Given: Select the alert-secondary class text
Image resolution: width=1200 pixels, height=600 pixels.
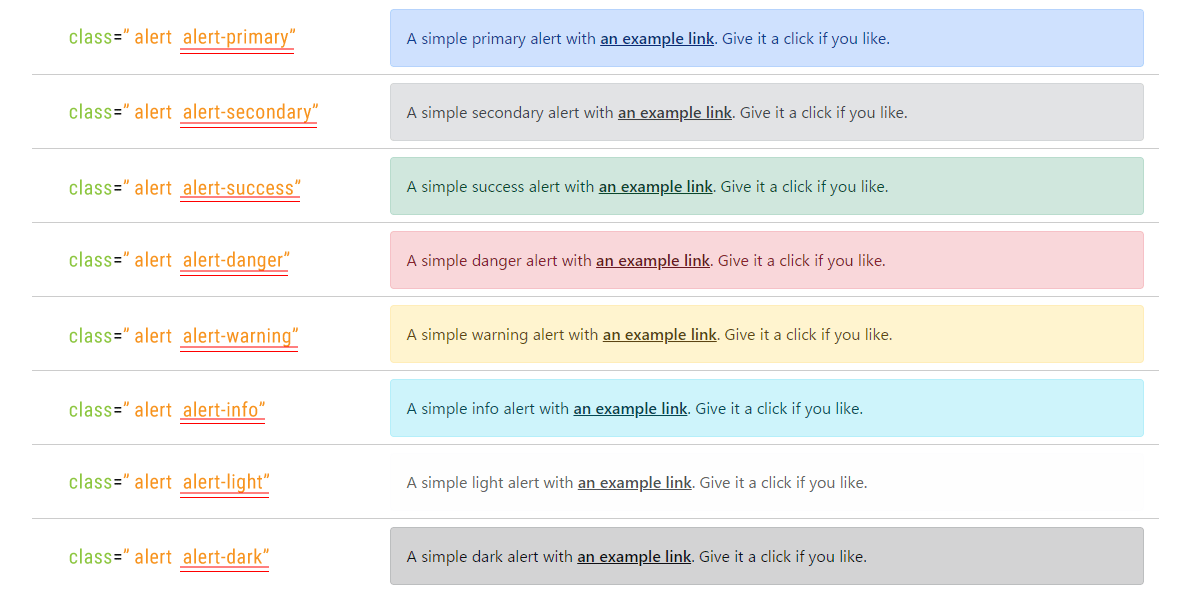Looking at the screenshot, I should pyautogui.click(x=250, y=112).
